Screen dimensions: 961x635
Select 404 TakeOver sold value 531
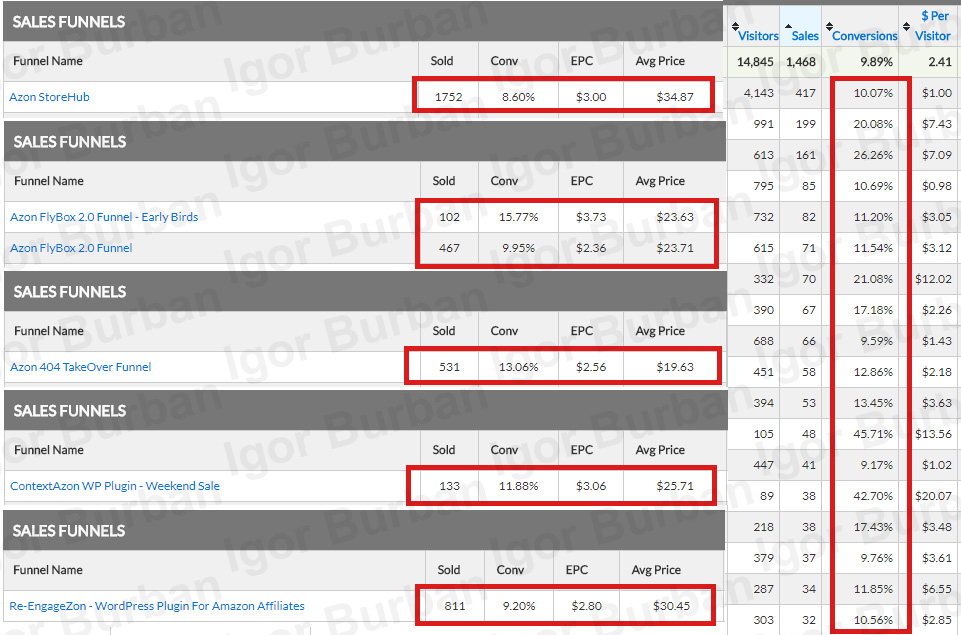[449, 367]
